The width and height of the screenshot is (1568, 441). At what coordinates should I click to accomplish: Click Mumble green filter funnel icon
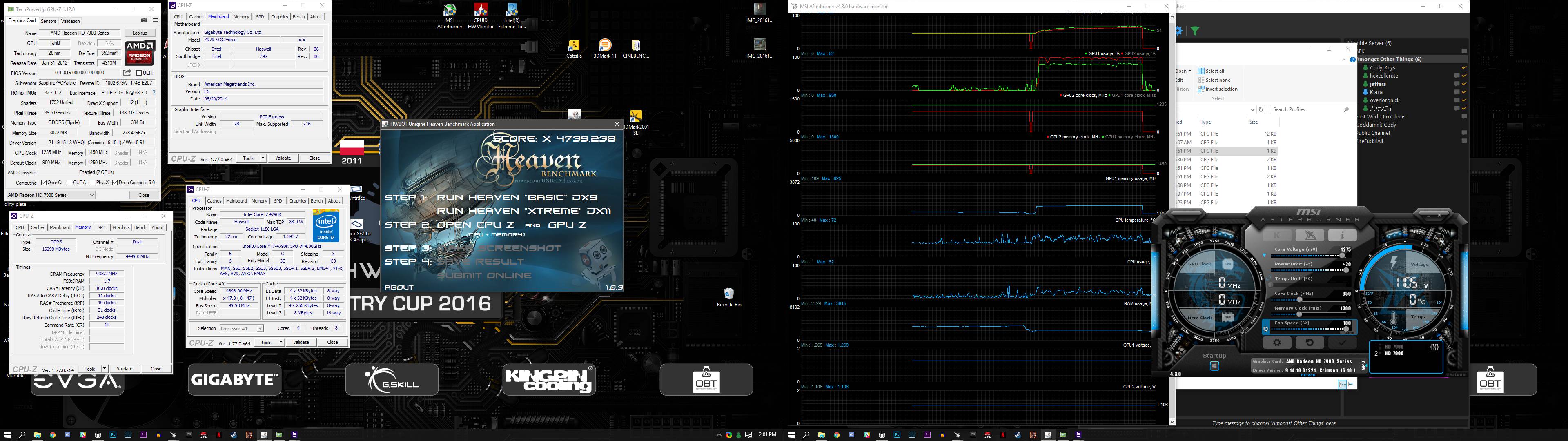(1195, 31)
